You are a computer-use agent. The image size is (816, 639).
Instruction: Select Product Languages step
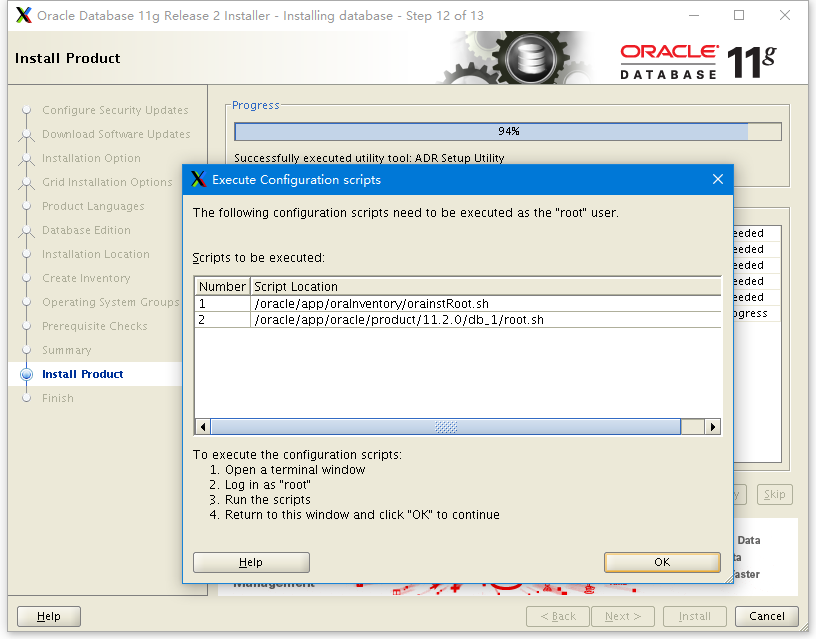coord(93,206)
